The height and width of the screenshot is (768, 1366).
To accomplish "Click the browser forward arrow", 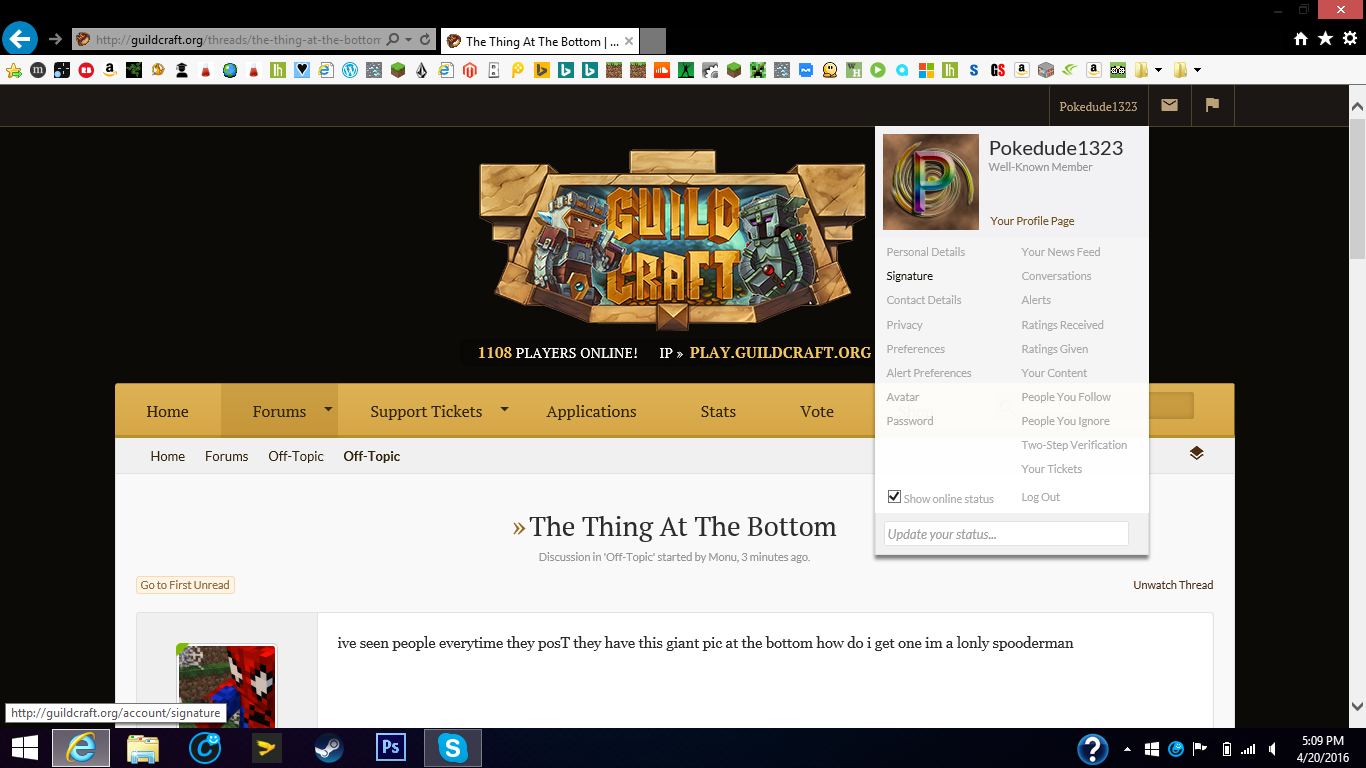I will [55, 39].
